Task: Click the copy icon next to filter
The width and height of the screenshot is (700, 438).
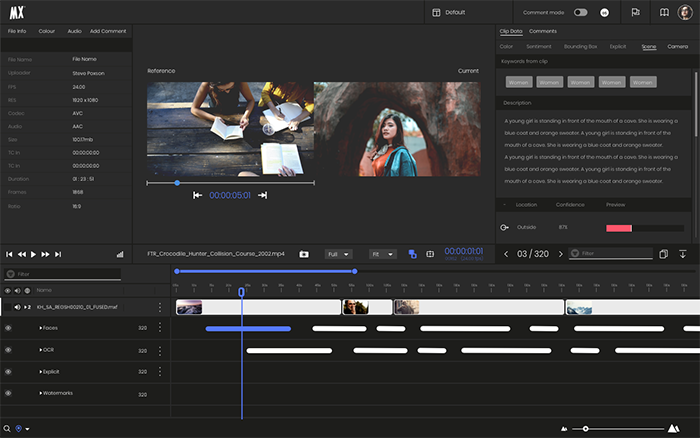Action: tap(663, 254)
